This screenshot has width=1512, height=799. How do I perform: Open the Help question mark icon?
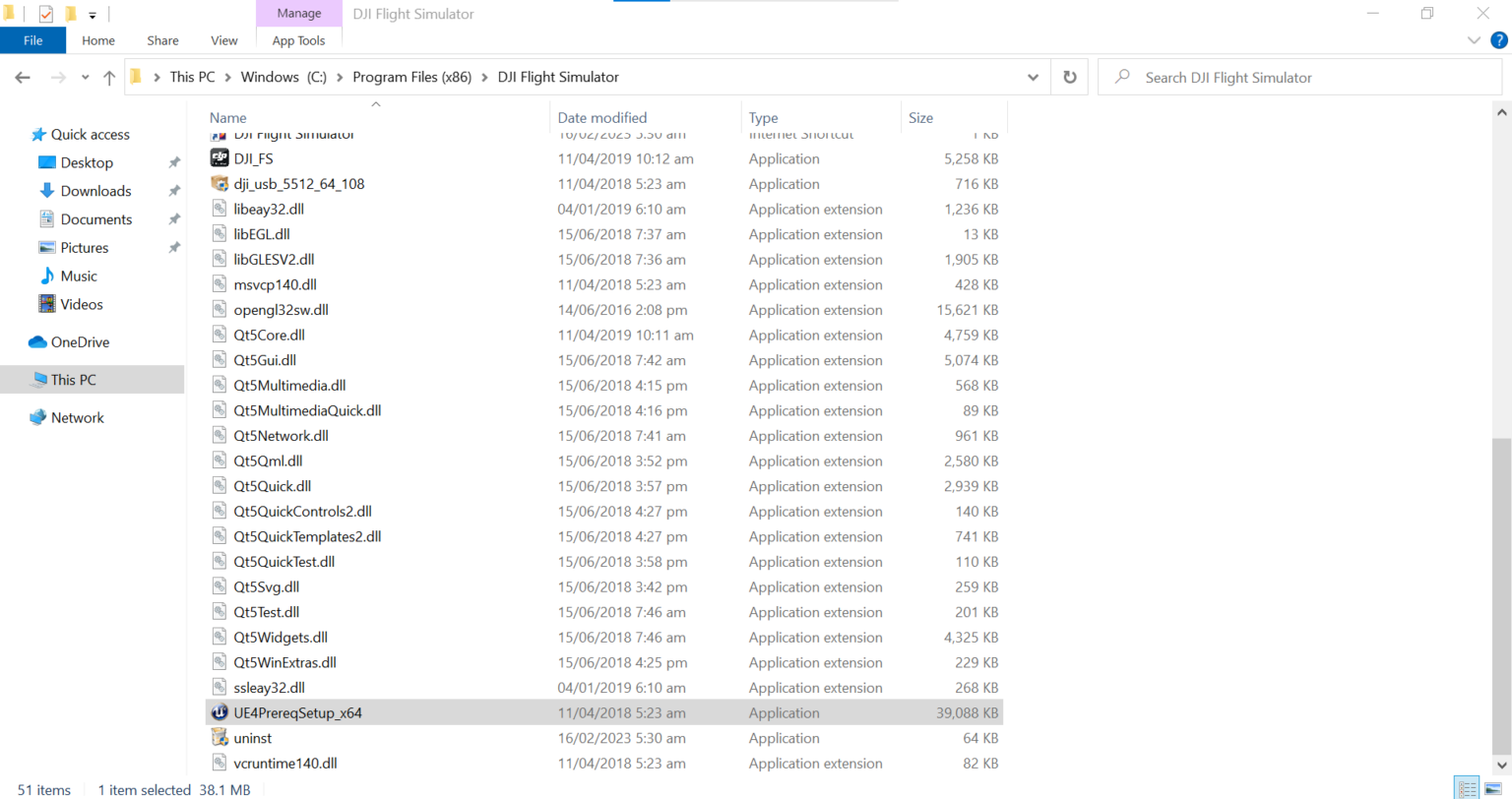pos(1499,40)
